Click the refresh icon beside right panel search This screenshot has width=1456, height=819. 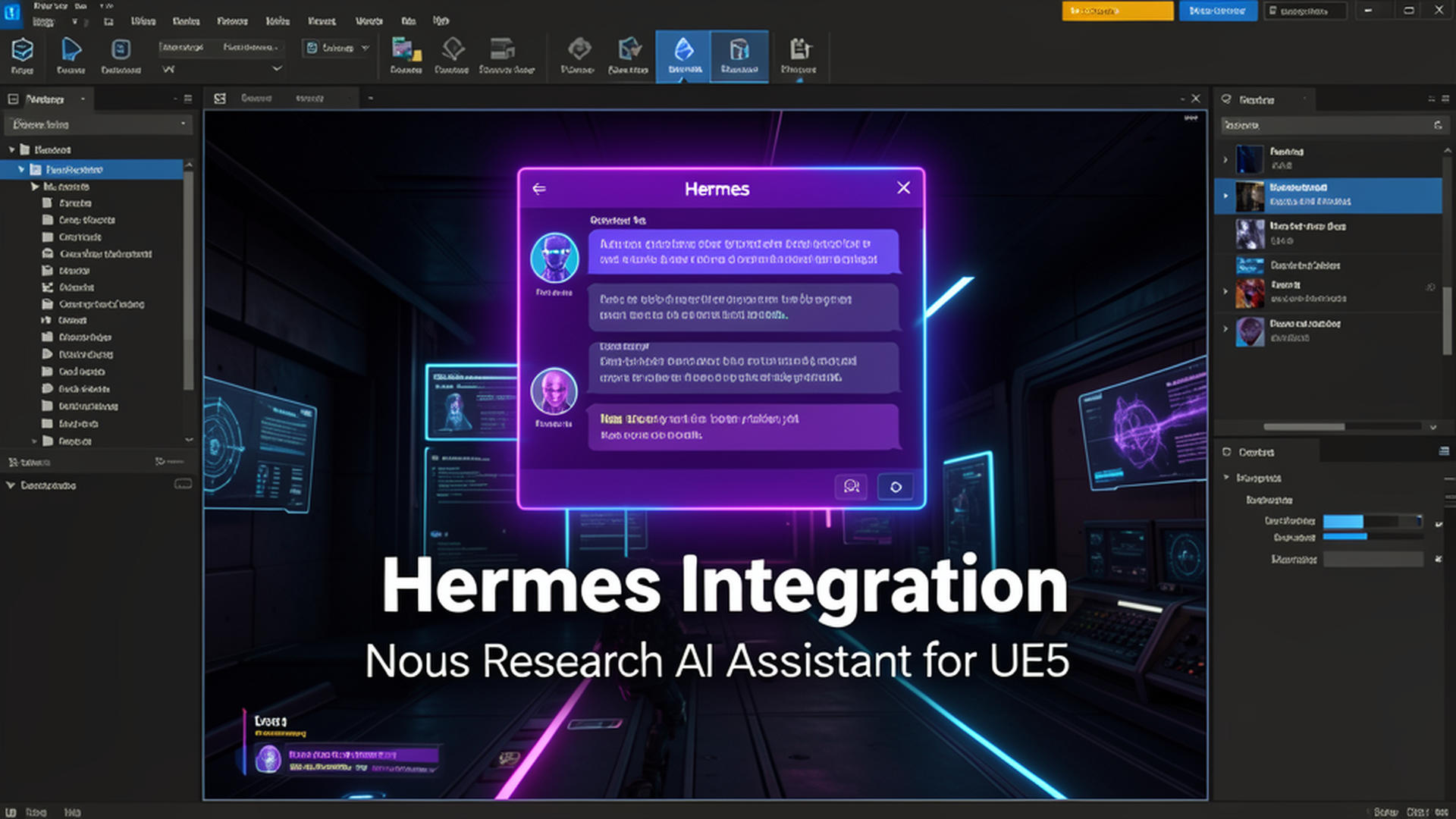[x=1438, y=125]
